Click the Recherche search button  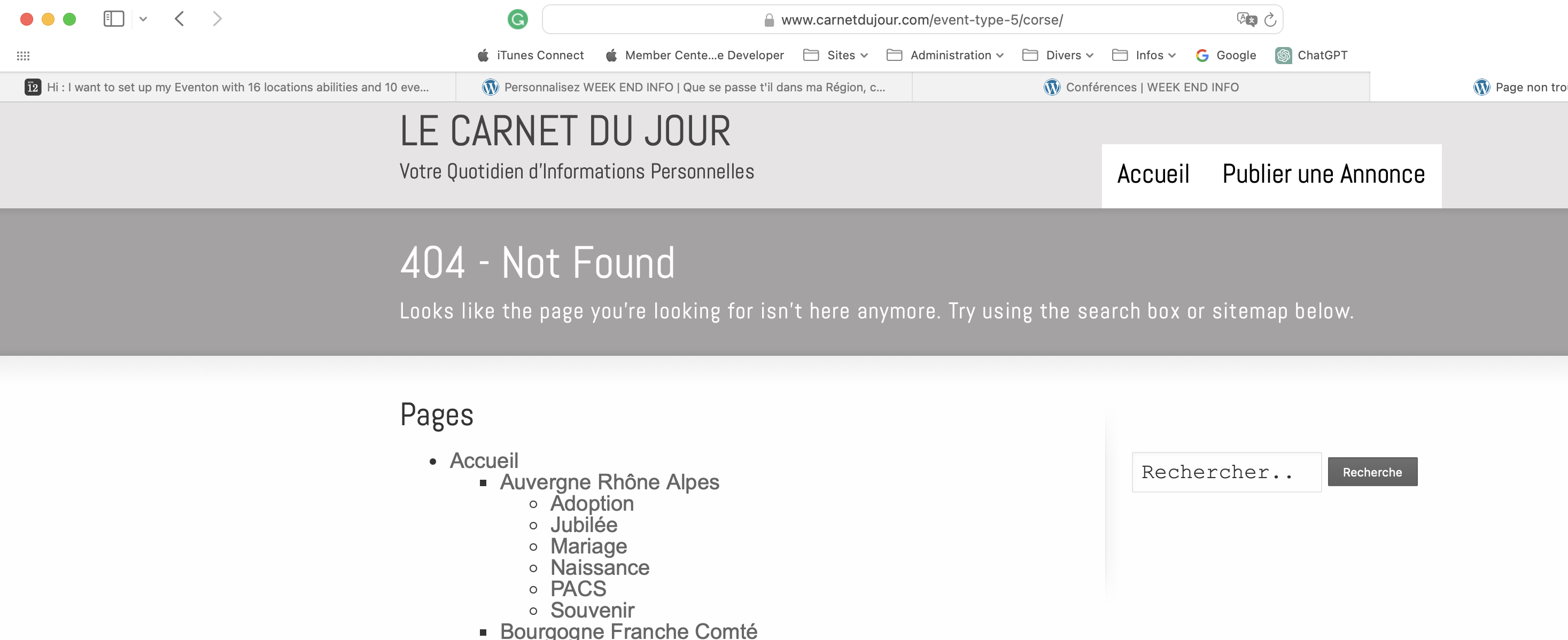pos(1372,472)
